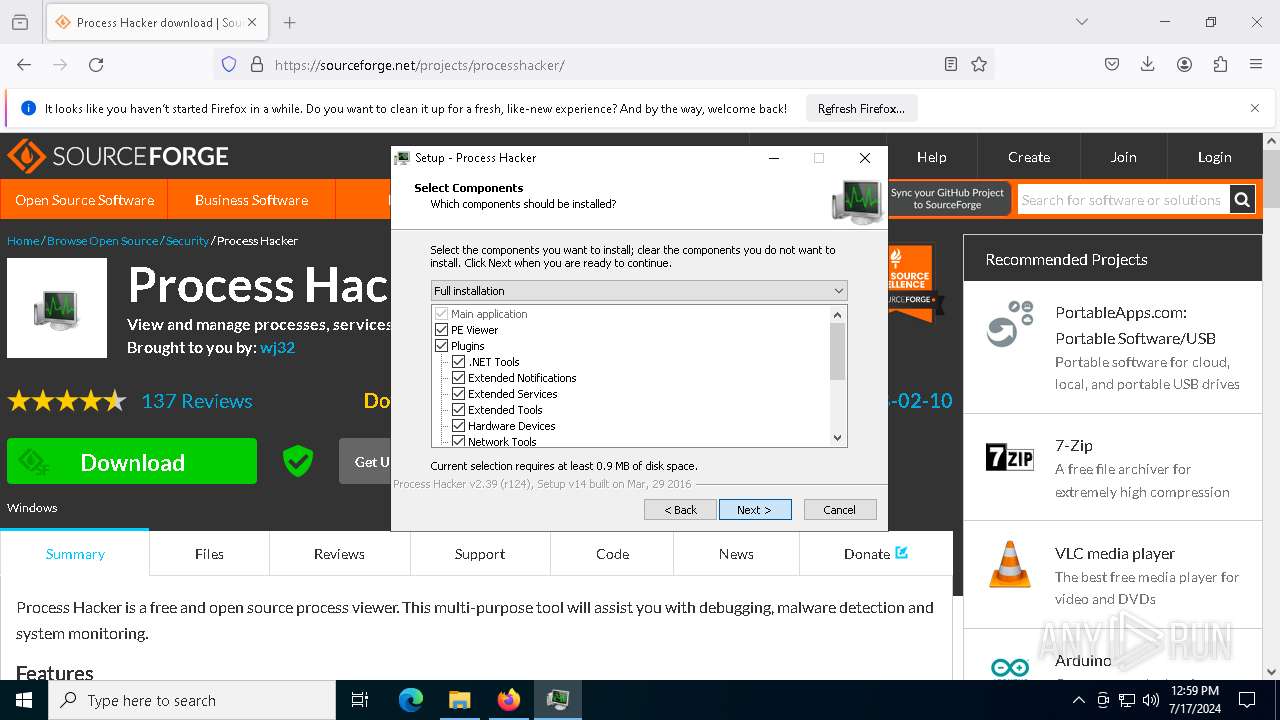The height and width of the screenshot is (720, 1280).
Task: Uncheck the .NET Tools component
Action: coord(459,362)
